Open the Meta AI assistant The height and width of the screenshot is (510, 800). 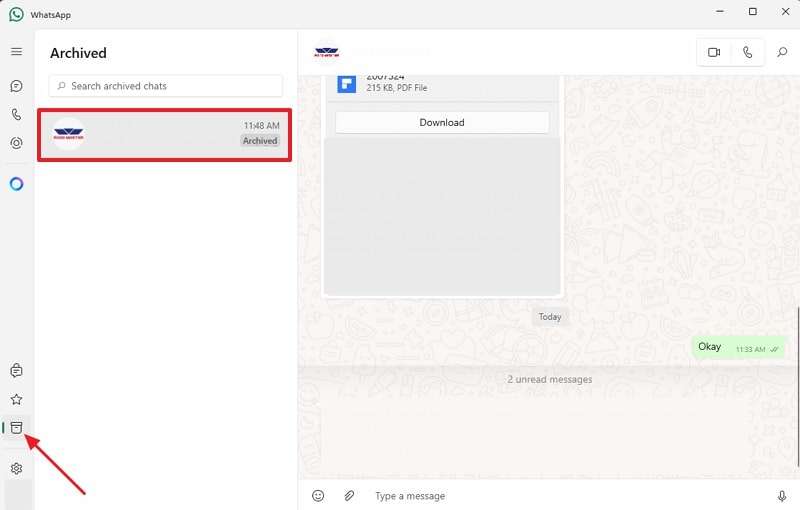(16, 184)
